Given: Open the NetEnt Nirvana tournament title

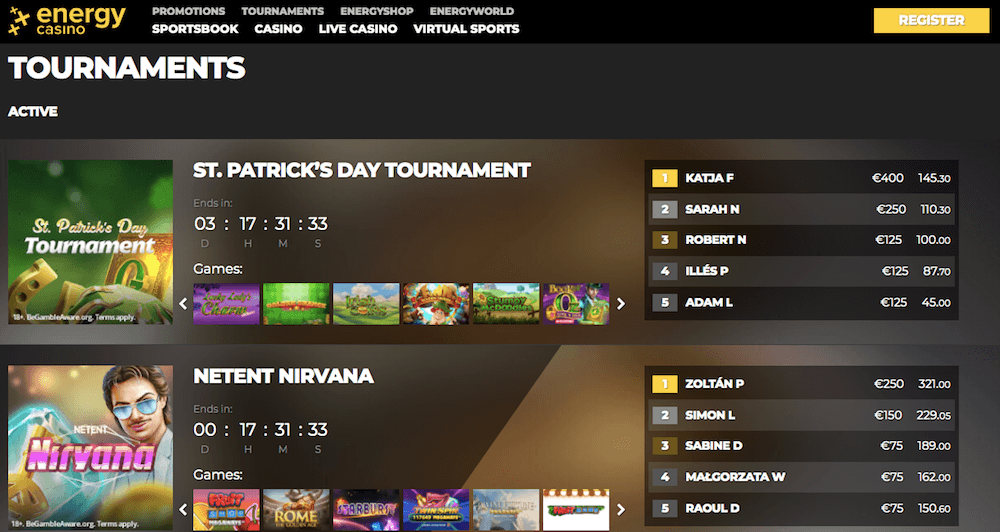Looking at the screenshot, I should click(283, 376).
